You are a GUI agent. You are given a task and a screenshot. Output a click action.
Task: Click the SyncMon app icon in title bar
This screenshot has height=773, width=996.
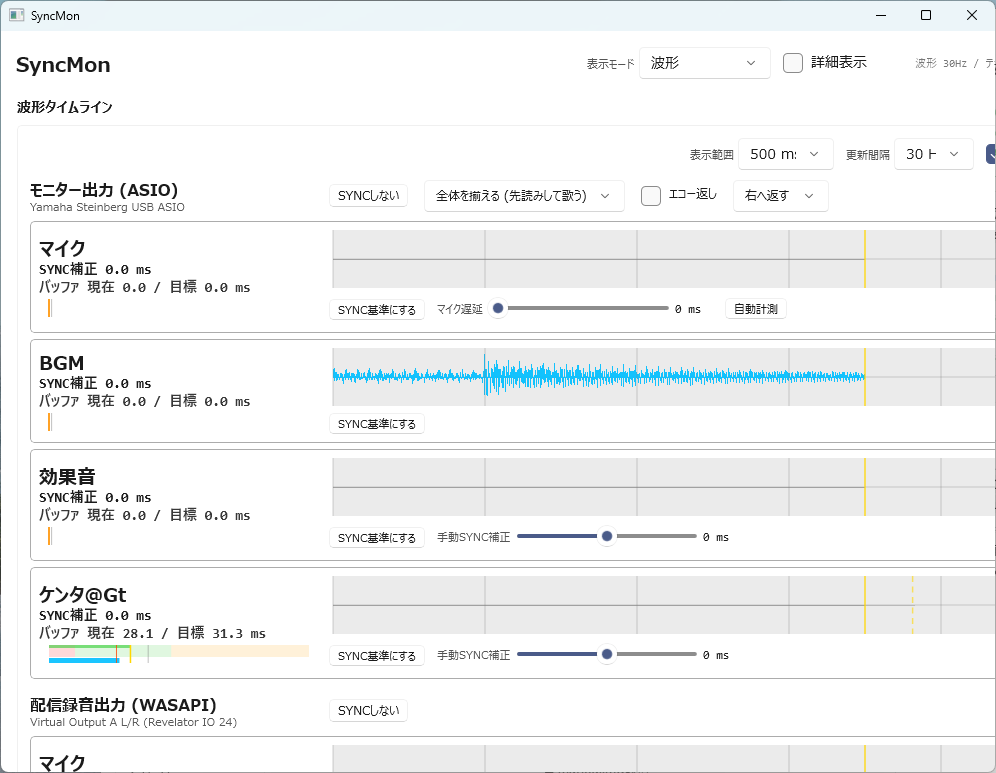pos(17,15)
